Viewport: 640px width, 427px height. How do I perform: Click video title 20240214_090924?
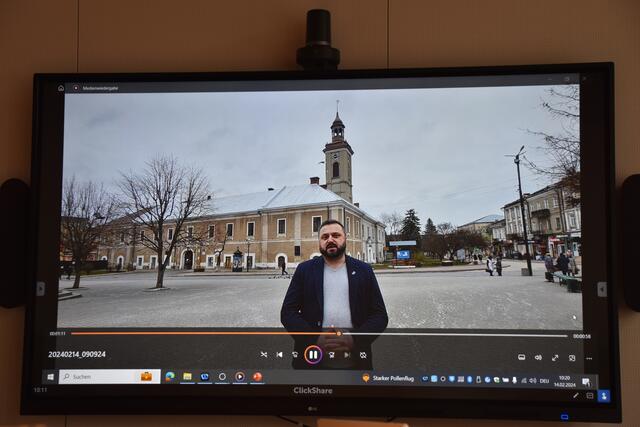77,354
